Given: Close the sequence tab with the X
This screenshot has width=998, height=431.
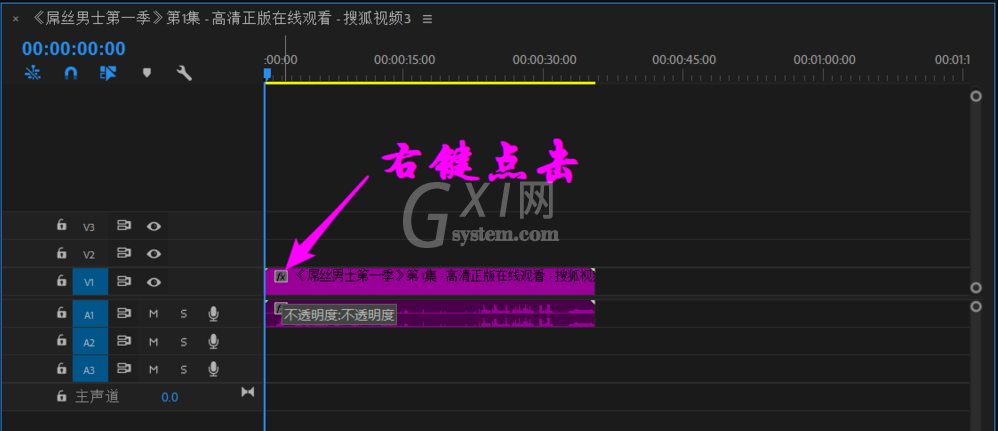Looking at the screenshot, I should click(x=16, y=19).
